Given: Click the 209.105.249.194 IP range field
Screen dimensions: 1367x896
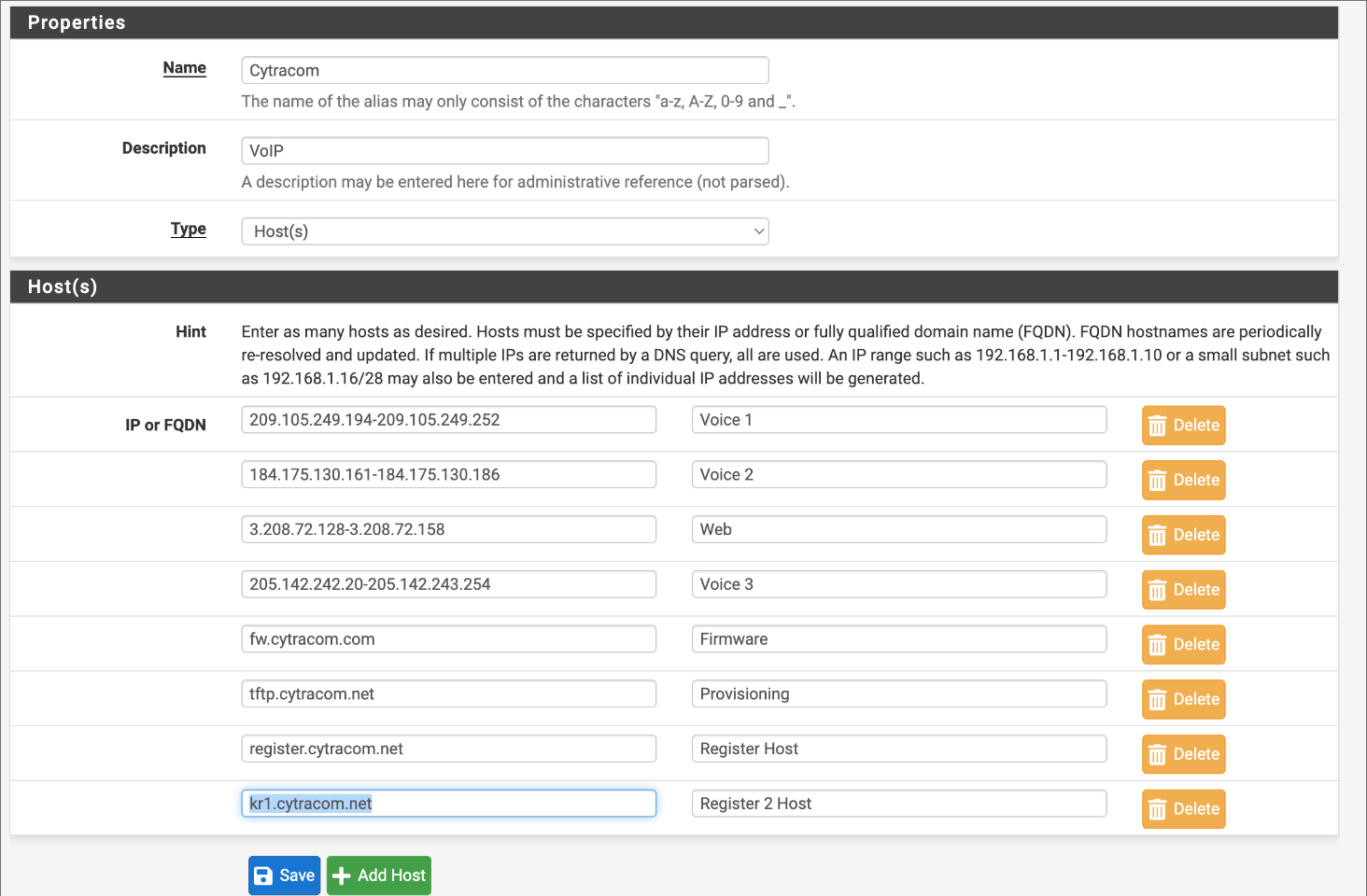Looking at the screenshot, I should coord(448,420).
